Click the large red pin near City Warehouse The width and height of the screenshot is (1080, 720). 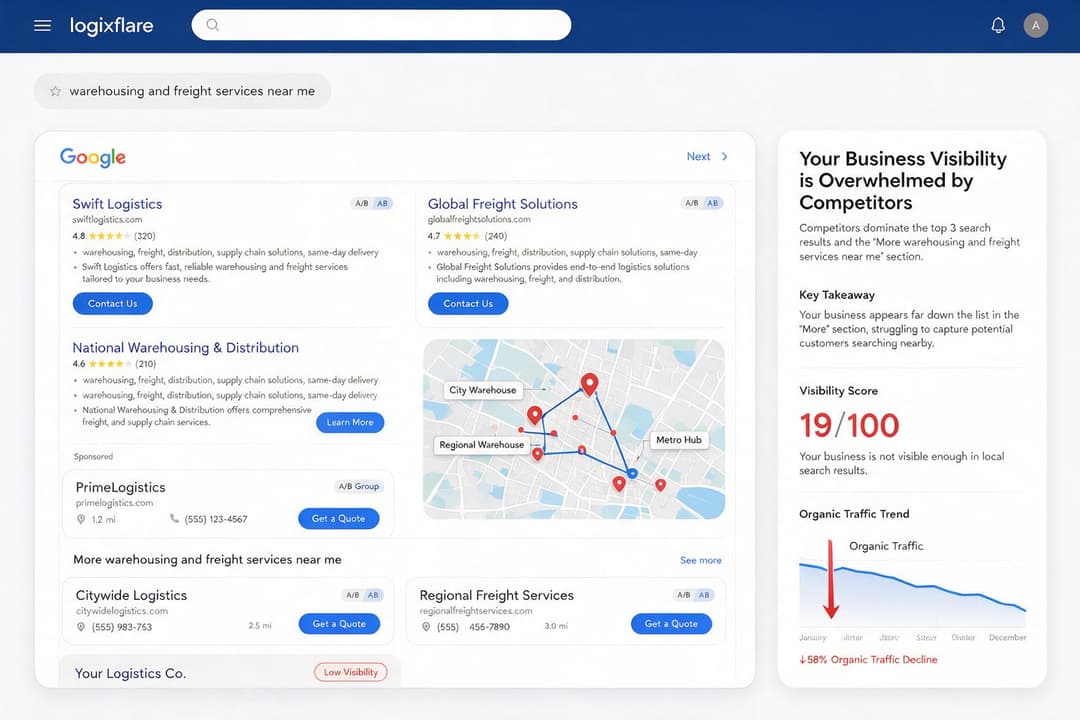click(589, 384)
